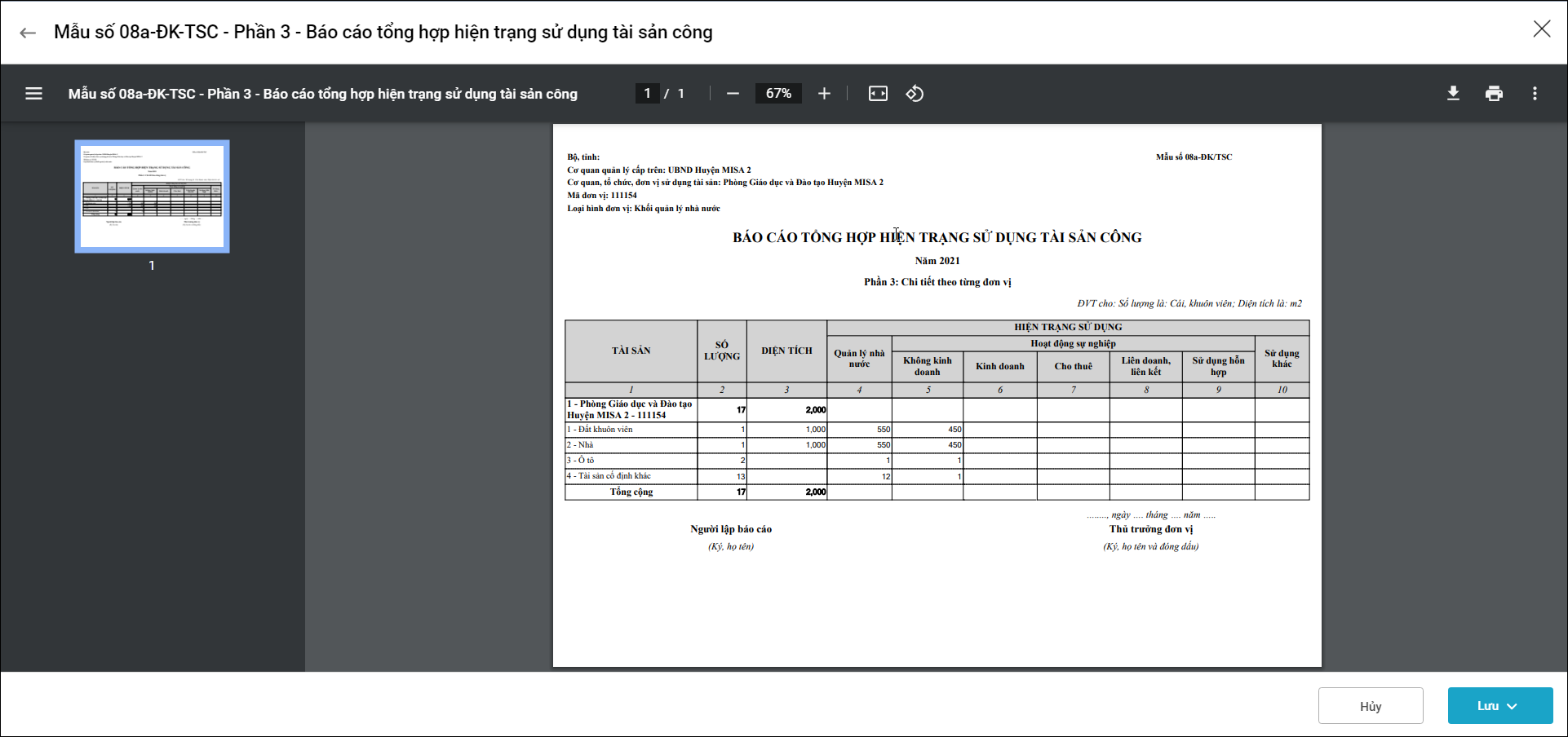The image size is (1568, 737).
Task: Click the TÀI SẢN column header
Action: click(631, 351)
